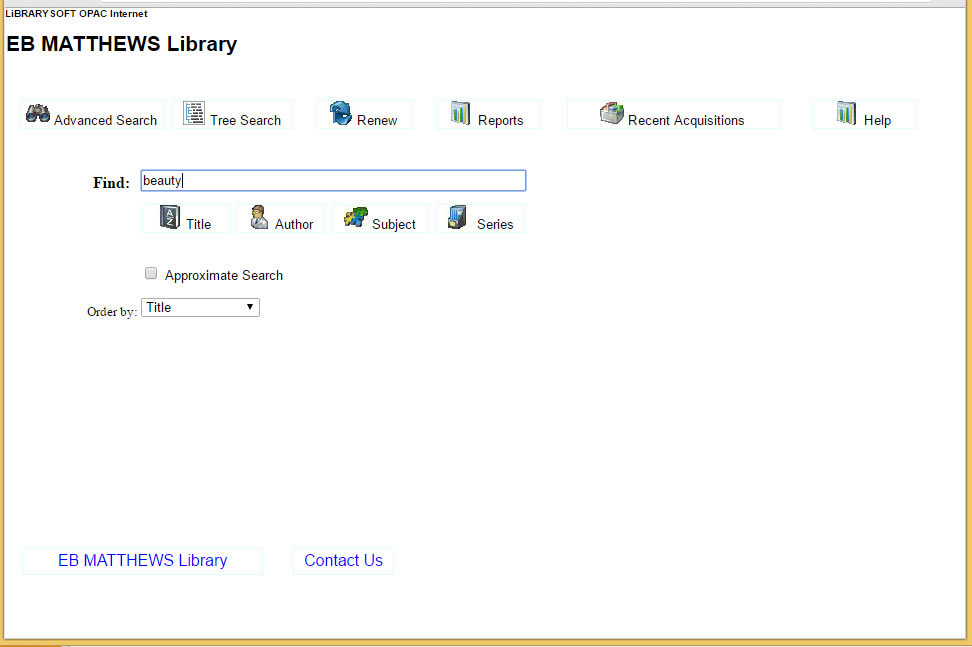
Task: Click the Advanced Search text label
Action: coord(105,120)
